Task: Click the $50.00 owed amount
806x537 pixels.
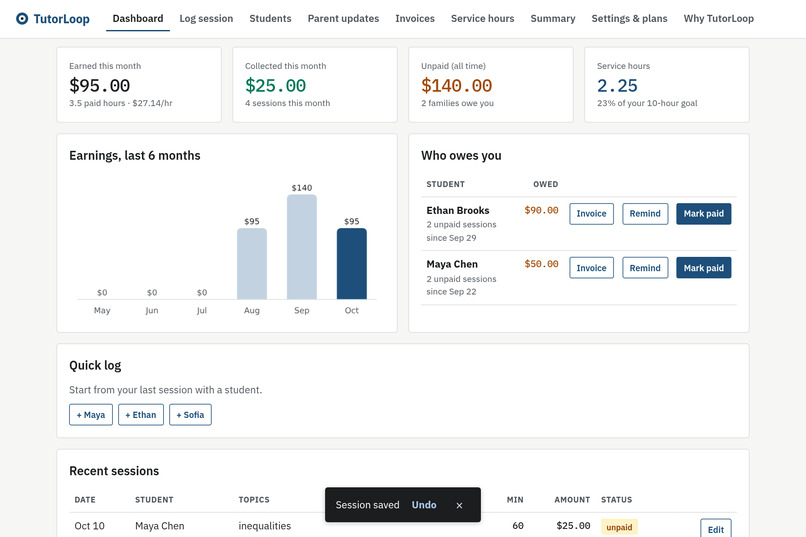Action: 541,264
